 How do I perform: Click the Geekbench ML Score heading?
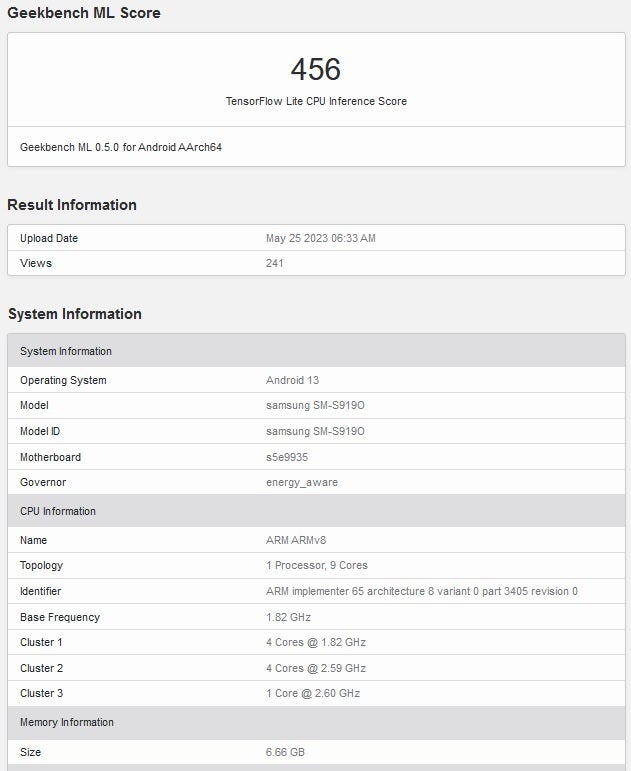coord(84,13)
